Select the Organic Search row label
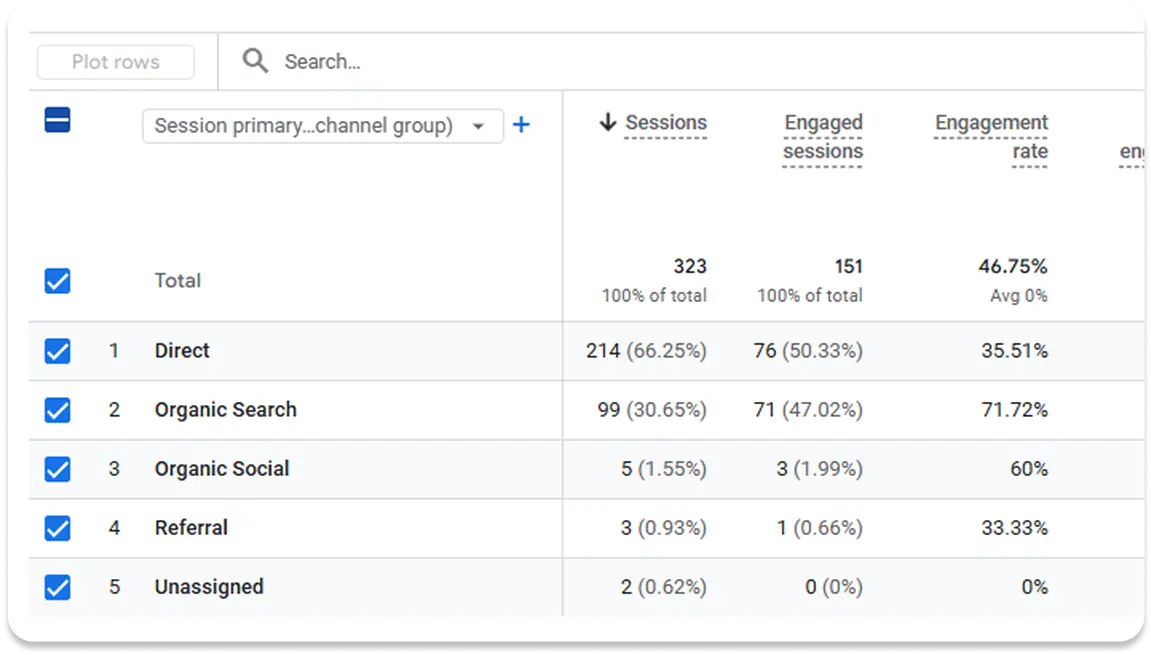1151x655 pixels. tap(225, 410)
